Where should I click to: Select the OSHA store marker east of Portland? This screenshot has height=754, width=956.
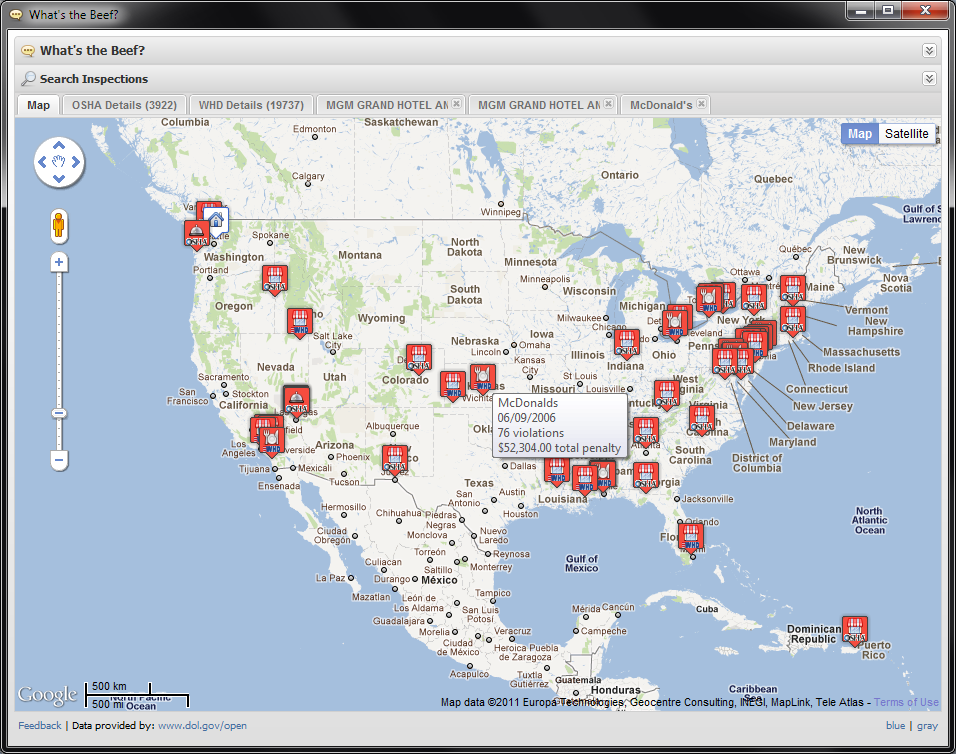274,279
